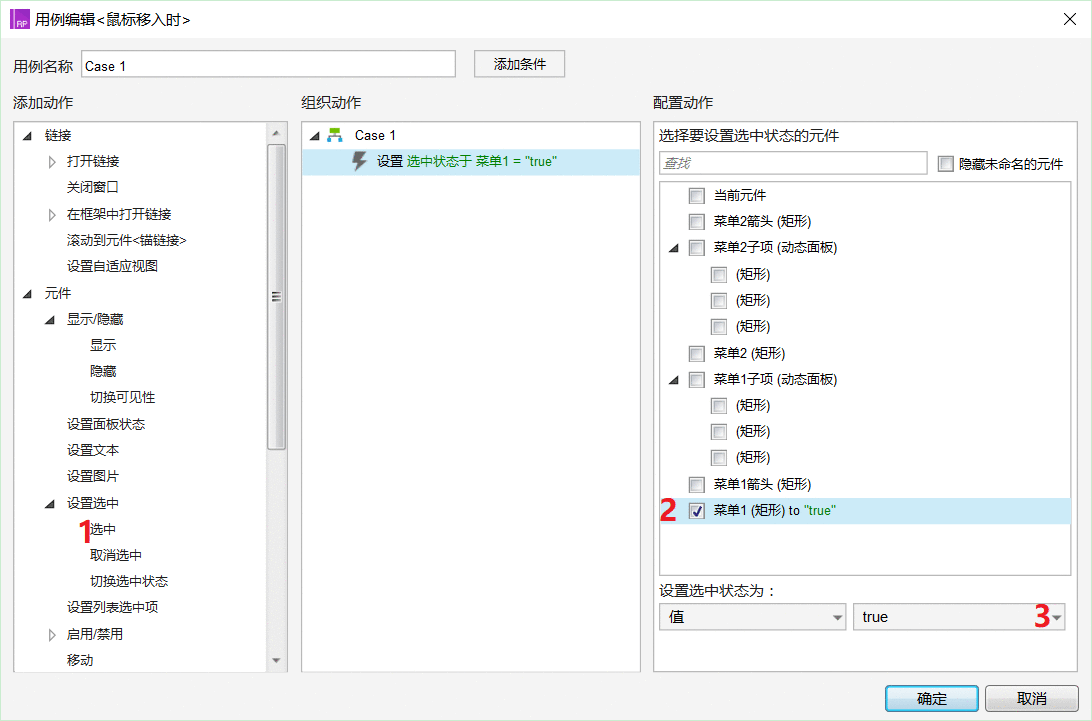Viewport: 1092px width, 721px height.
Task: Click the lightning bolt action icon
Action: point(359,161)
